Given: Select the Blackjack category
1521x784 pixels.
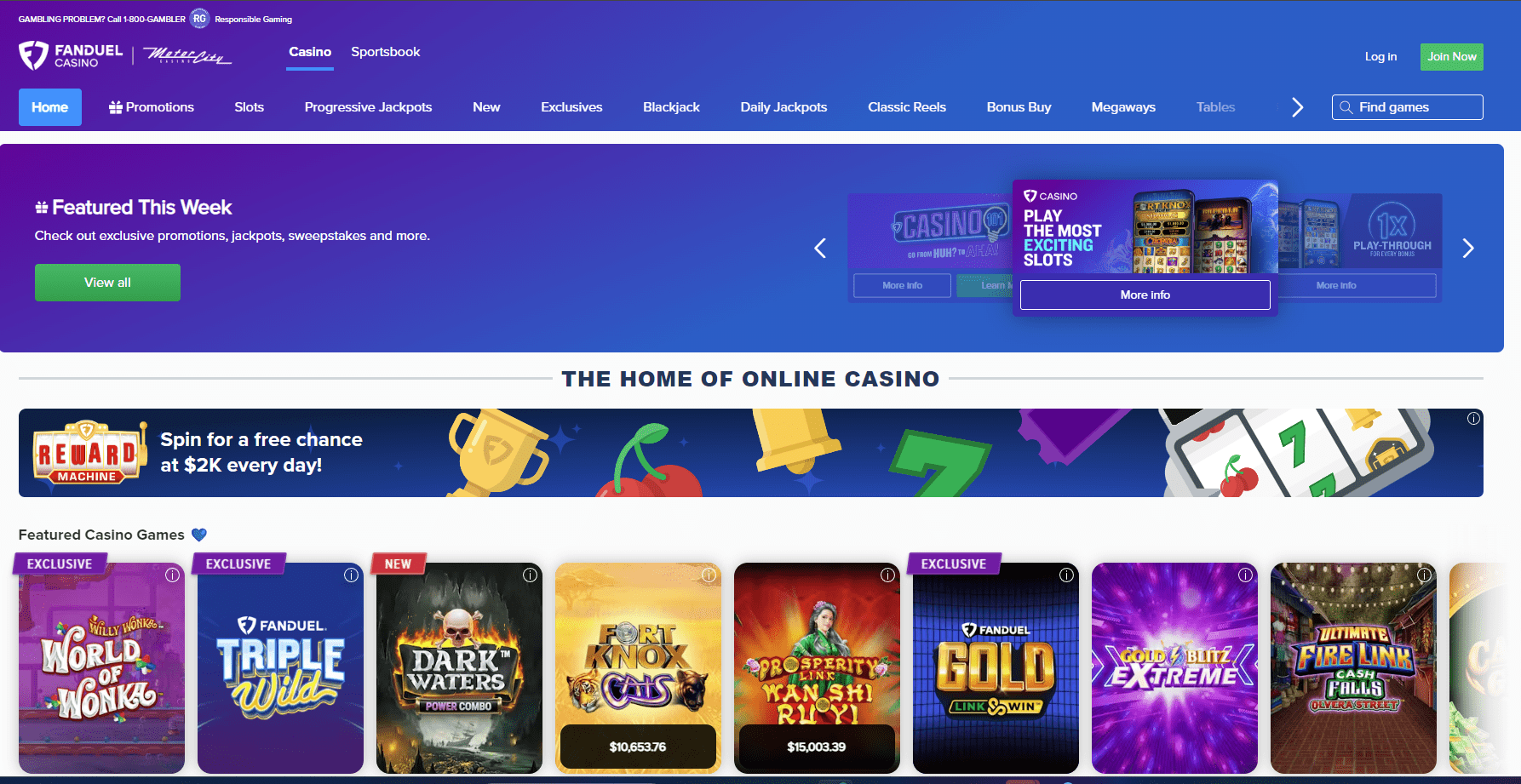Looking at the screenshot, I should (x=671, y=107).
